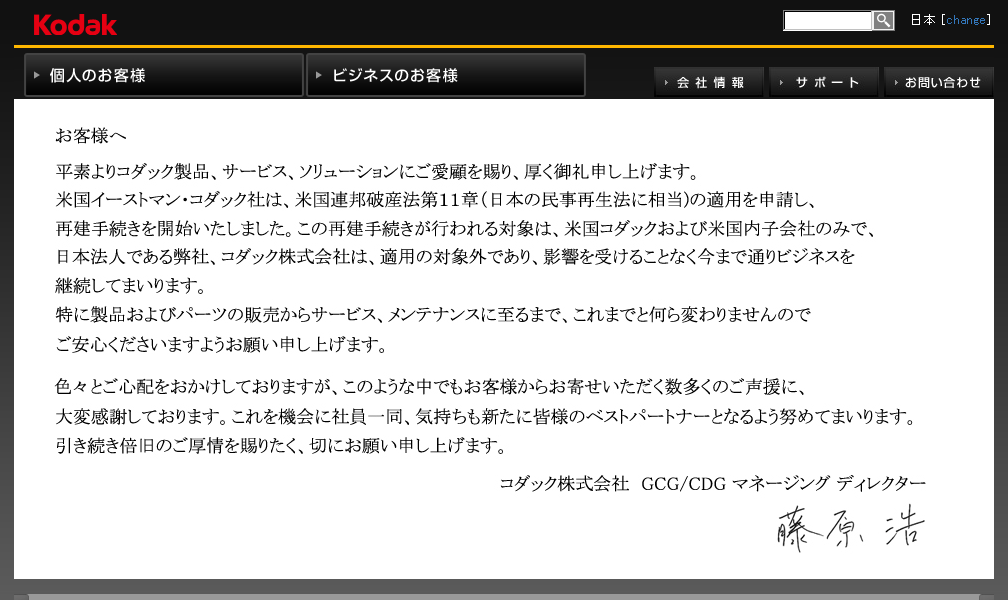Open the お問い合わせ tab
This screenshot has height=600, width=1008.
[939, 82]
